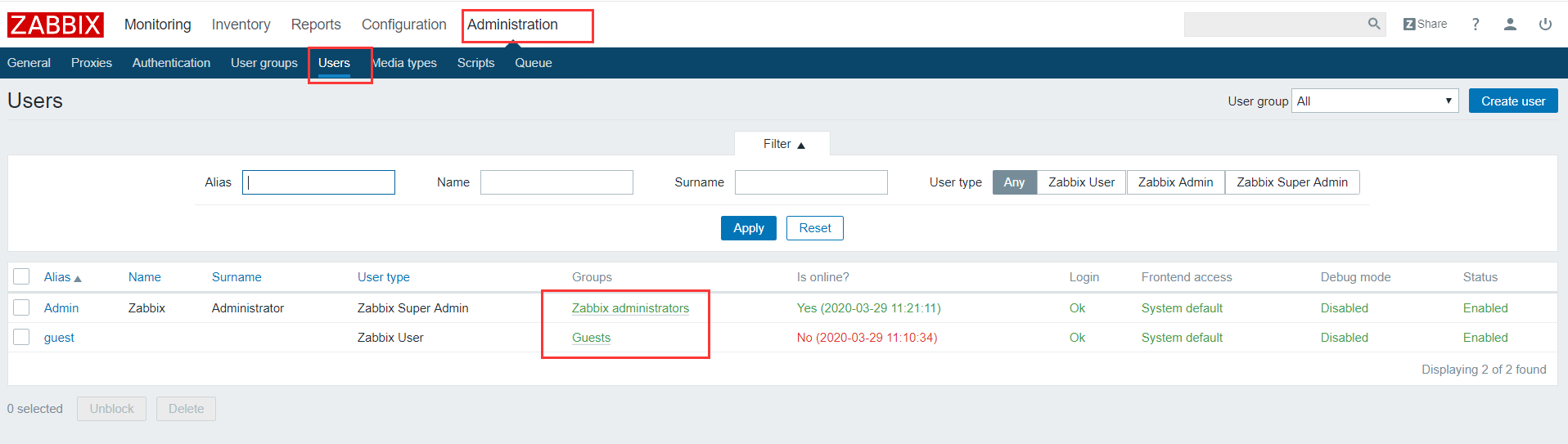
Task: Open the Monitoring menu
Action: coord(158,25)
